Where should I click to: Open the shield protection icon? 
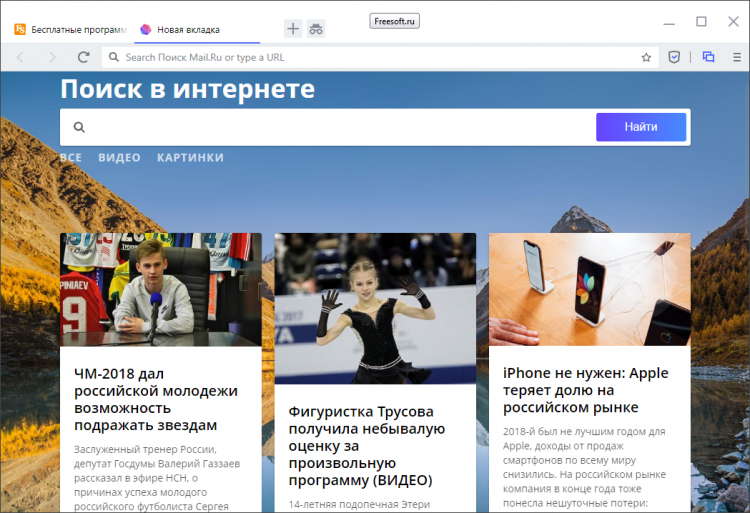click(674, 58)
